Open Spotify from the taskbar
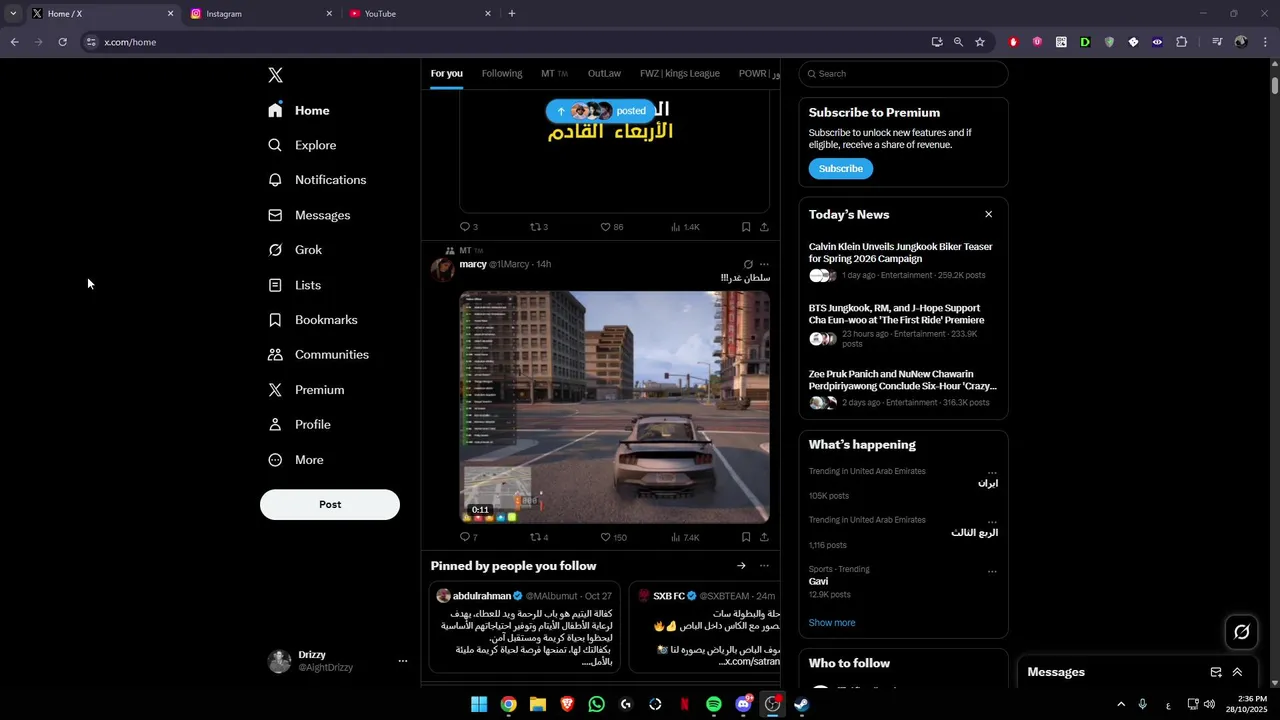Viewport: 1280px width, 720px height. point(713,704)
